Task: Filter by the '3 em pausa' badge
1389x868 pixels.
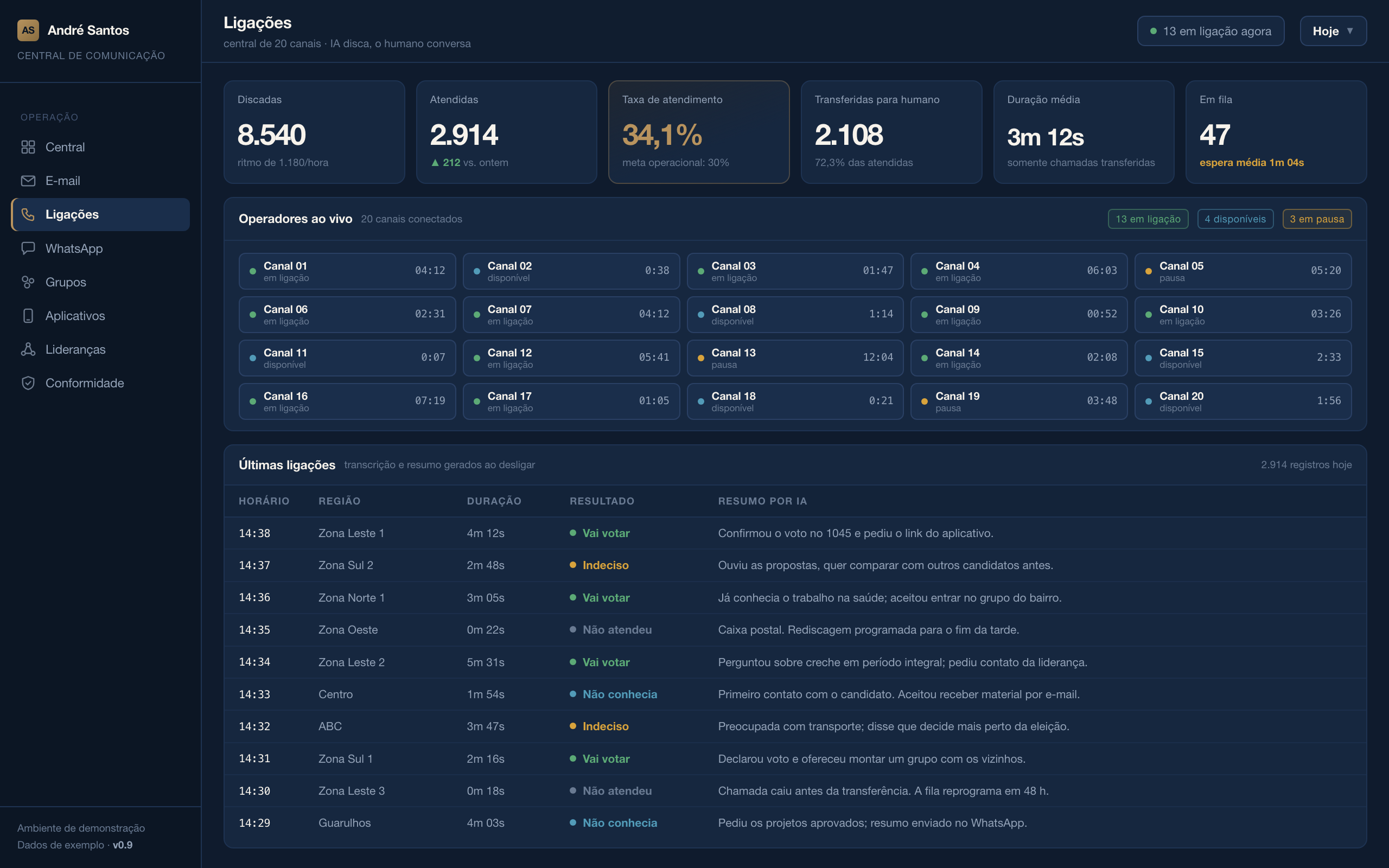Action: (1317, 219)
